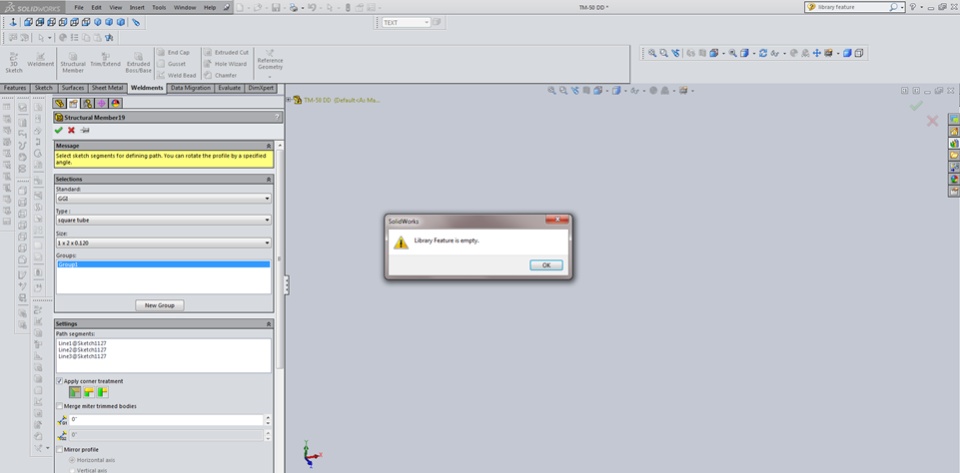The height and width of the screenshot is (473, 960).
Task: Click the Extruded Cut tool
Action: tap(226, 53)
